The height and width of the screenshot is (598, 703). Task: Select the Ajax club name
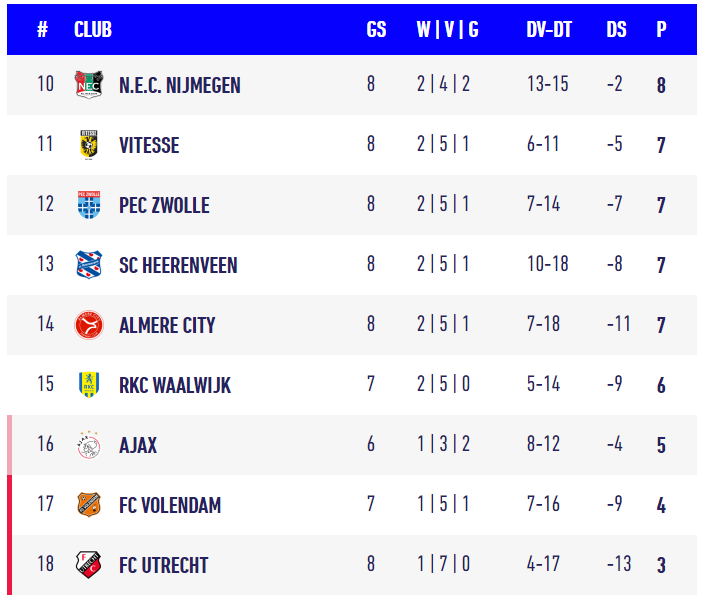click(x=138, y=445)
